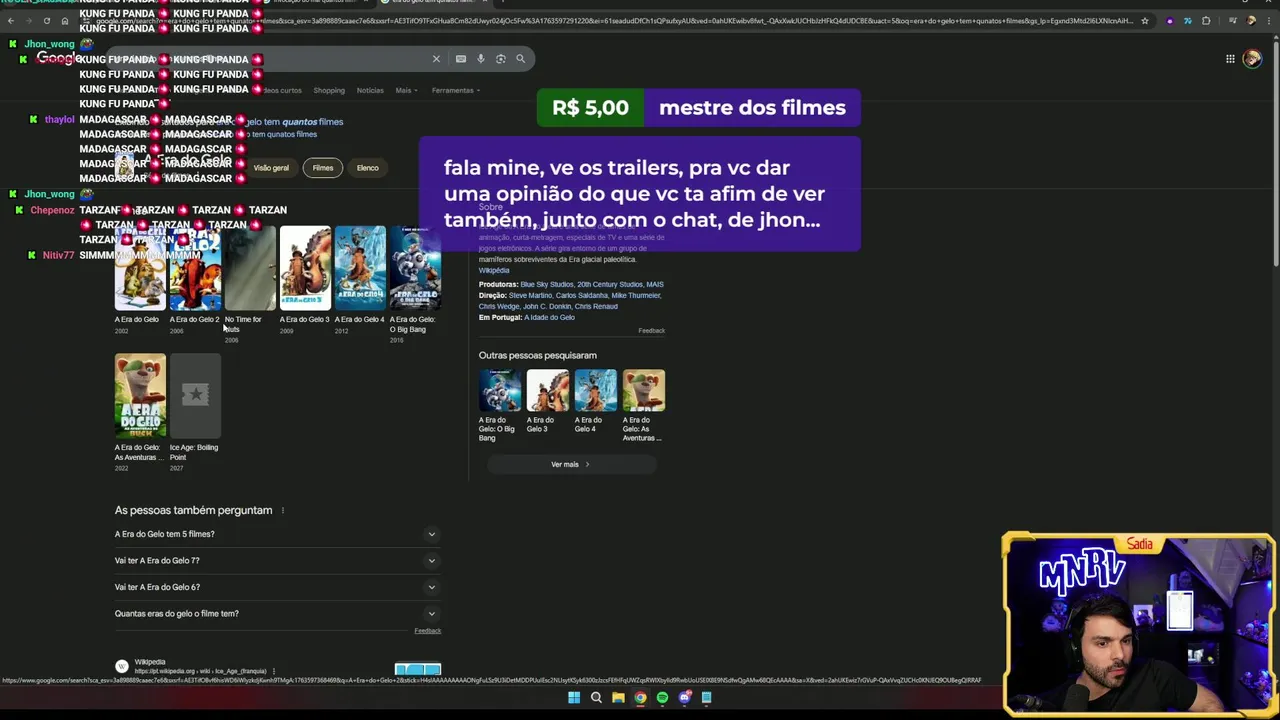Open O Big Bang in Outras pessoas pesquisaram

point(500,391)
